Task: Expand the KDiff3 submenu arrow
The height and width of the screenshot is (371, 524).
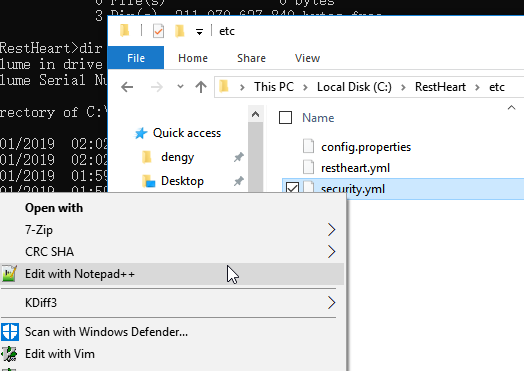Action: click(x=331, y=302)
